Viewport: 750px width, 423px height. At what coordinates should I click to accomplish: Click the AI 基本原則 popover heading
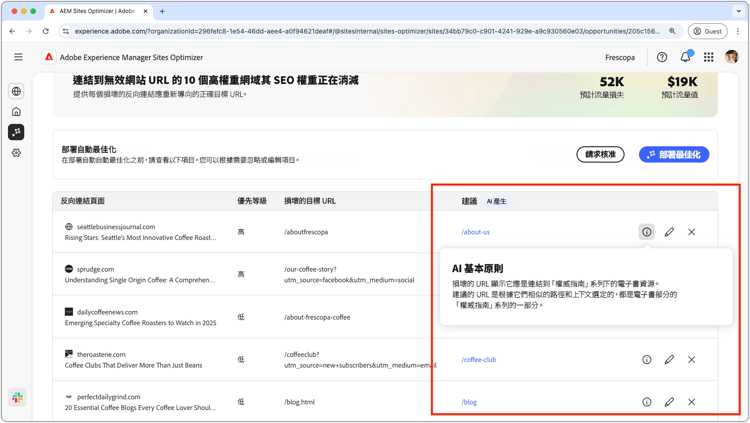[x=477, y=268]
